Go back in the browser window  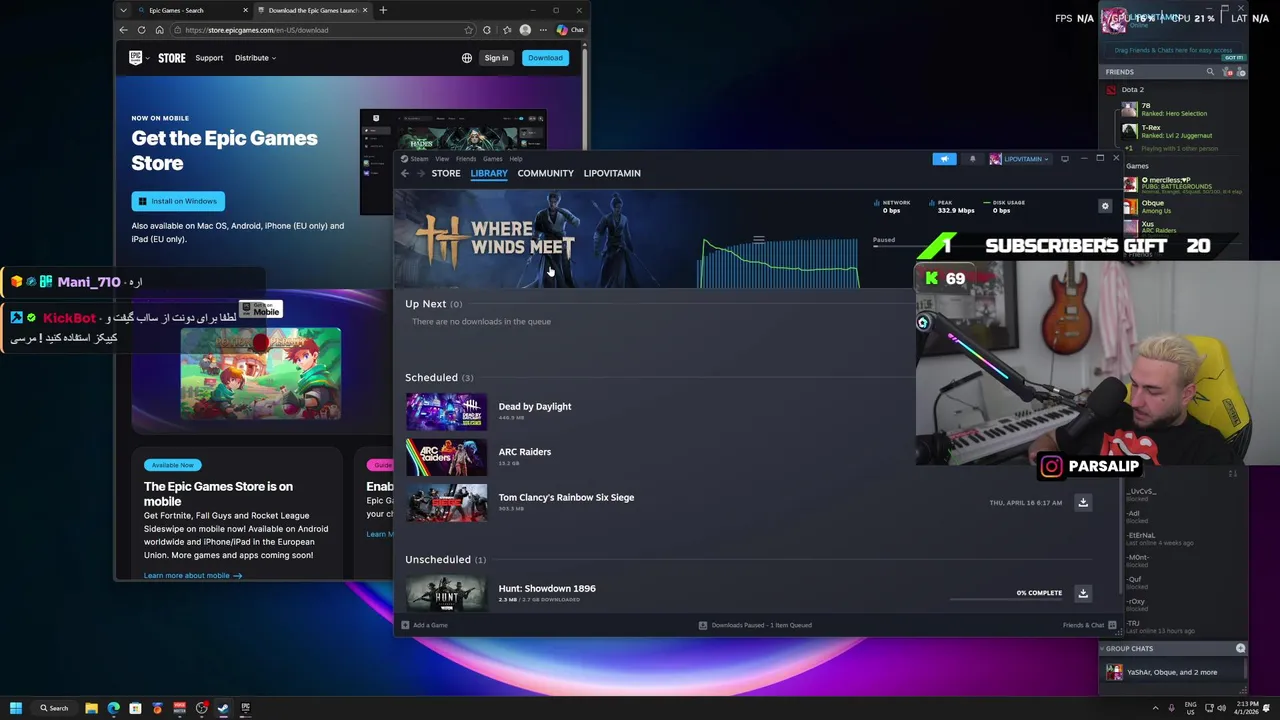(123, 30)
